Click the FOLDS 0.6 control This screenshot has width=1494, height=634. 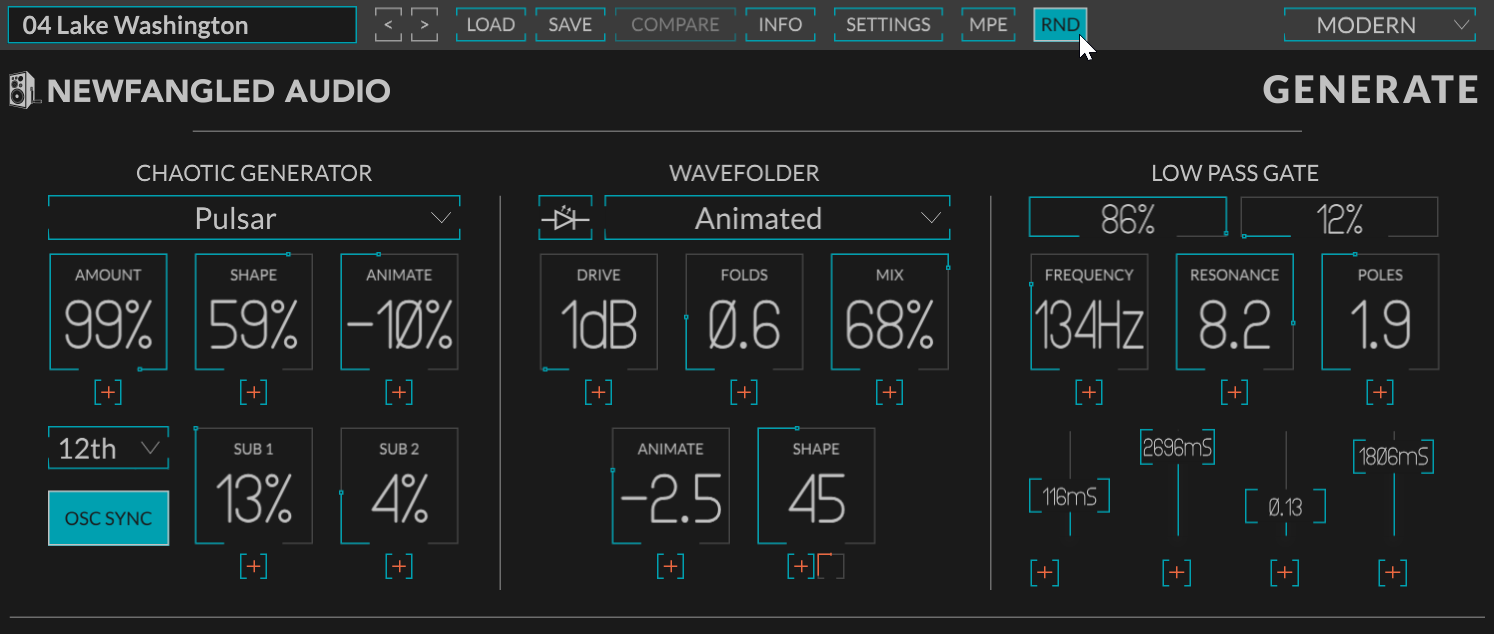(744, 312)
